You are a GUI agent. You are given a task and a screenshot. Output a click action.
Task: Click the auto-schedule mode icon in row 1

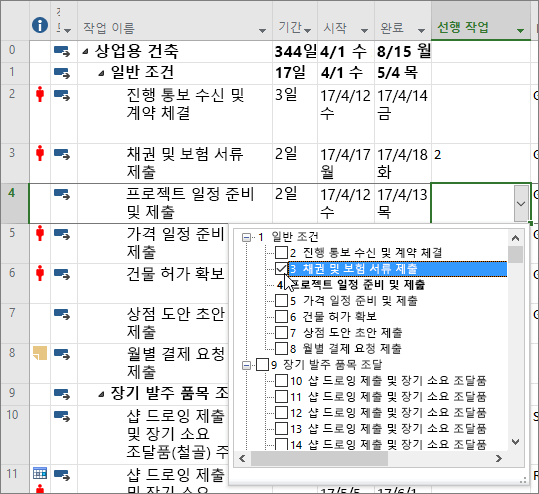(62, 73)
